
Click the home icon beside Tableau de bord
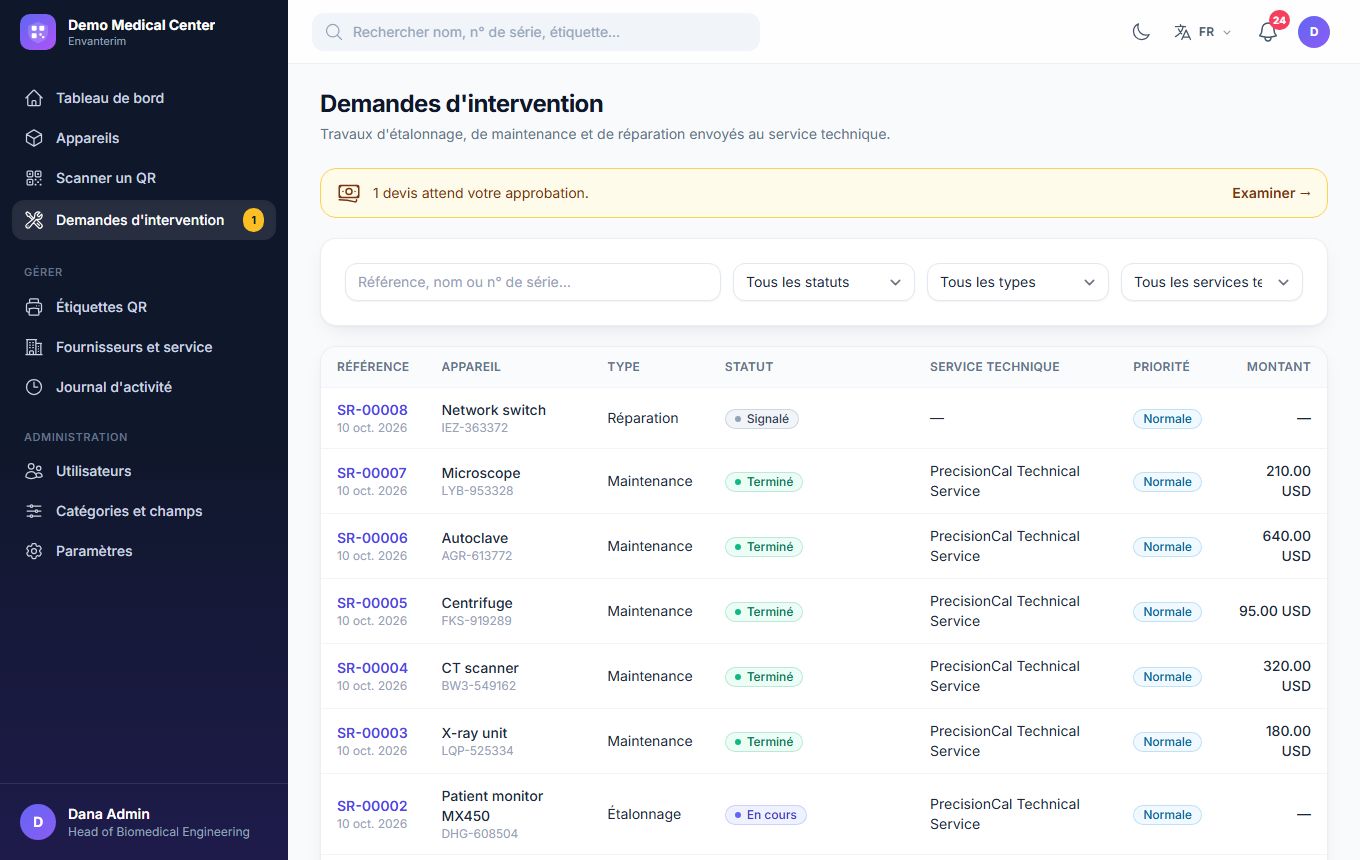point(34,98)
